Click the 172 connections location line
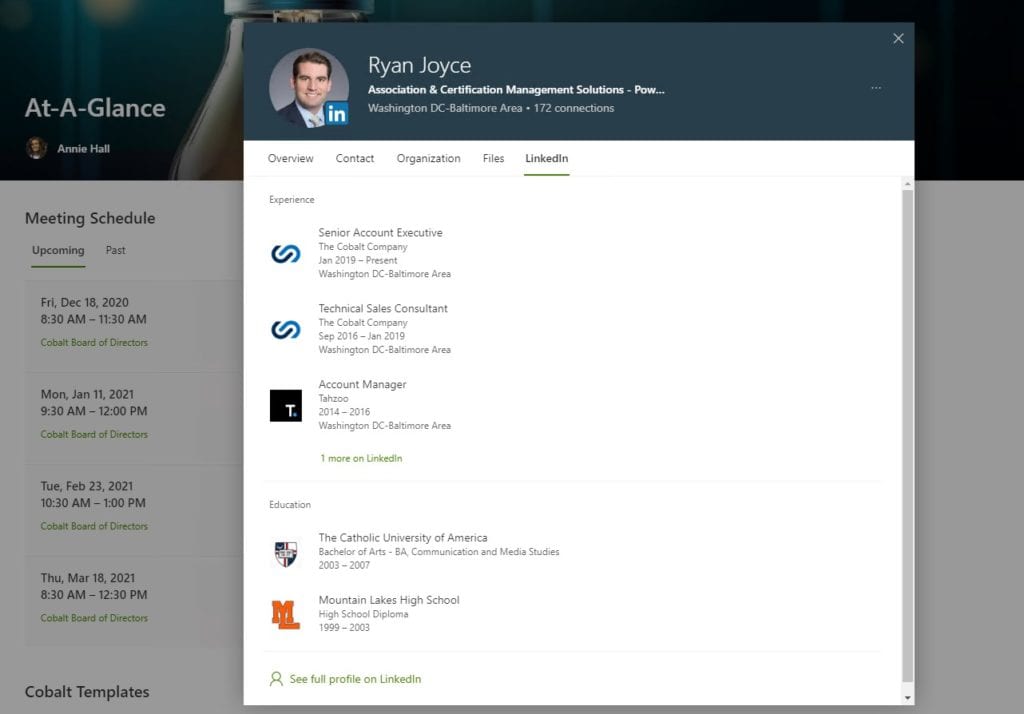Viewport: 1024px width, 714px height. pyautogui.click(x=491, y=108)
